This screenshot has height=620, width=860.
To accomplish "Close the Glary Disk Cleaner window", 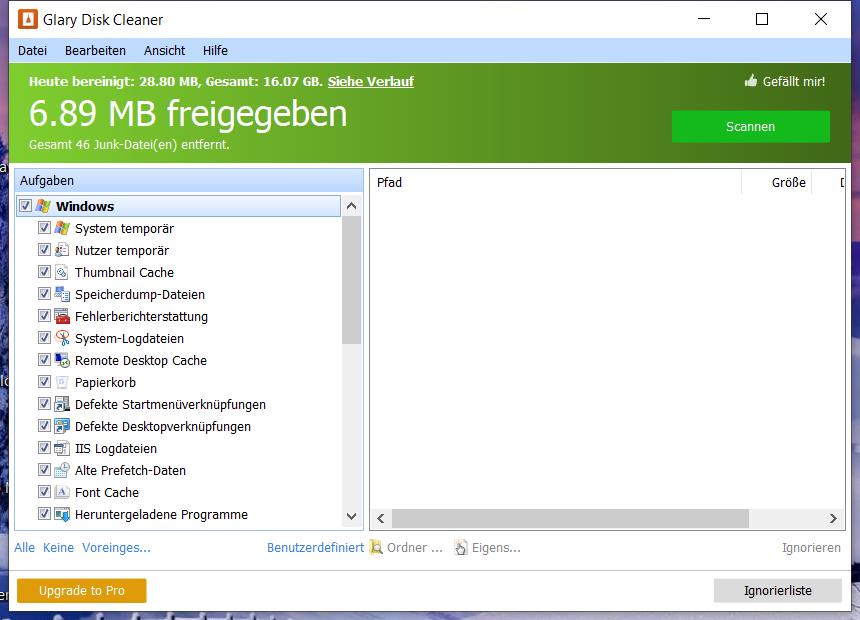I will (821, 19).
